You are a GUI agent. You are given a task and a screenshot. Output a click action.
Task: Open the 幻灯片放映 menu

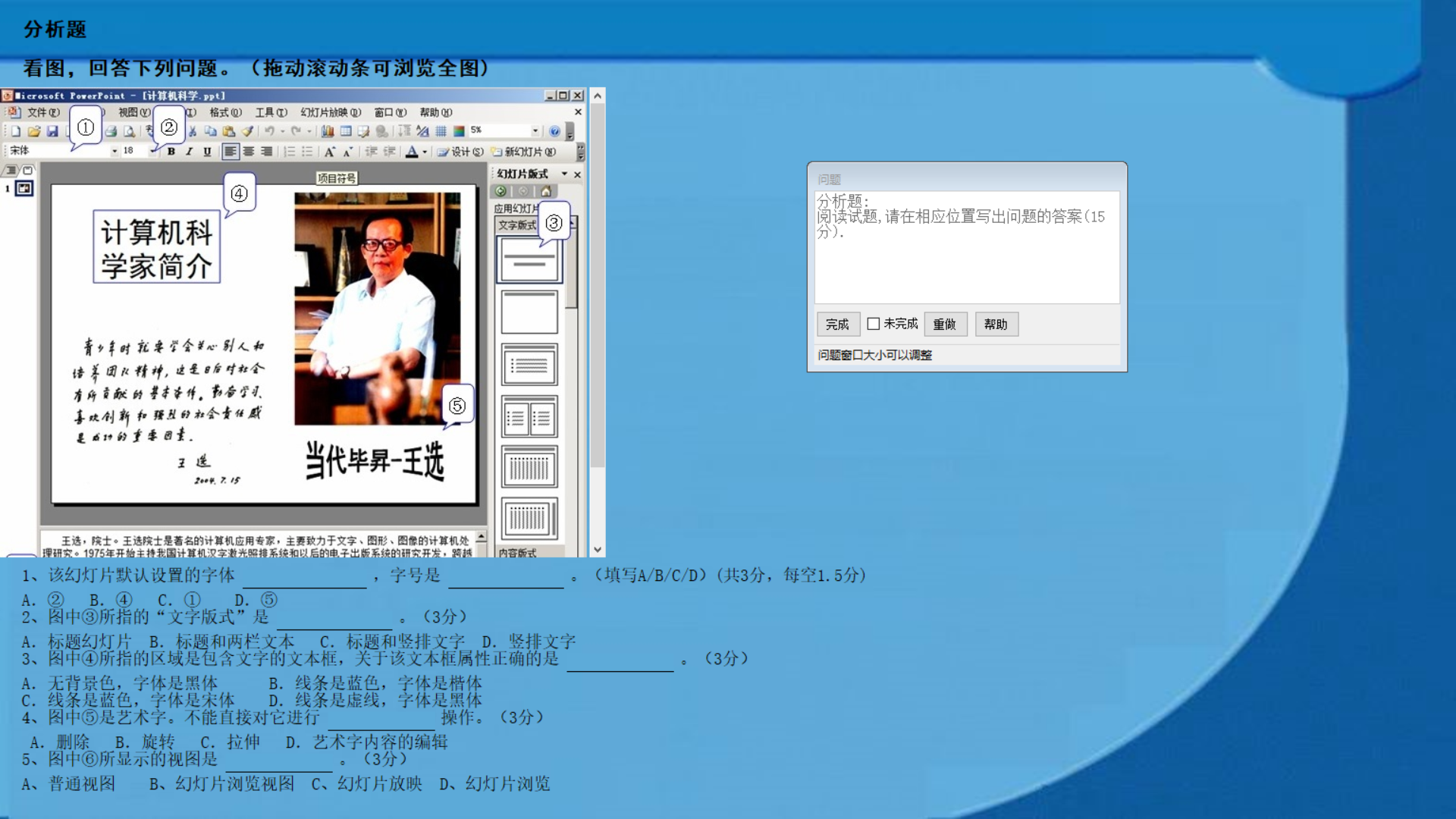(x=331, y=112)
